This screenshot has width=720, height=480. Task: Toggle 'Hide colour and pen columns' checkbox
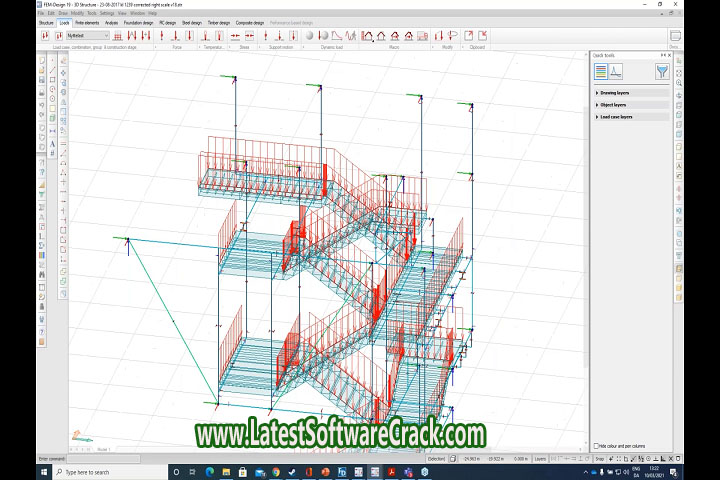596,445
